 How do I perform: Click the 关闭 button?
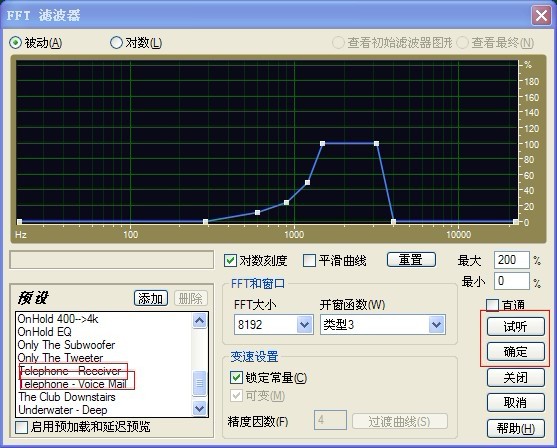tap(515, 377)
